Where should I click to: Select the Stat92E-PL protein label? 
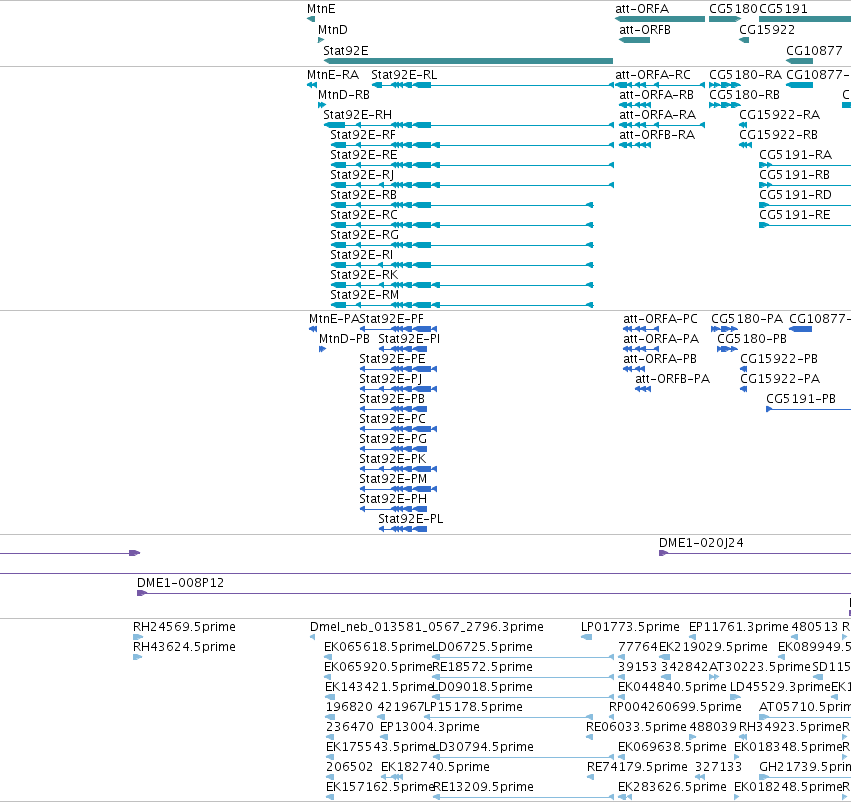click(x=410, y=519)
